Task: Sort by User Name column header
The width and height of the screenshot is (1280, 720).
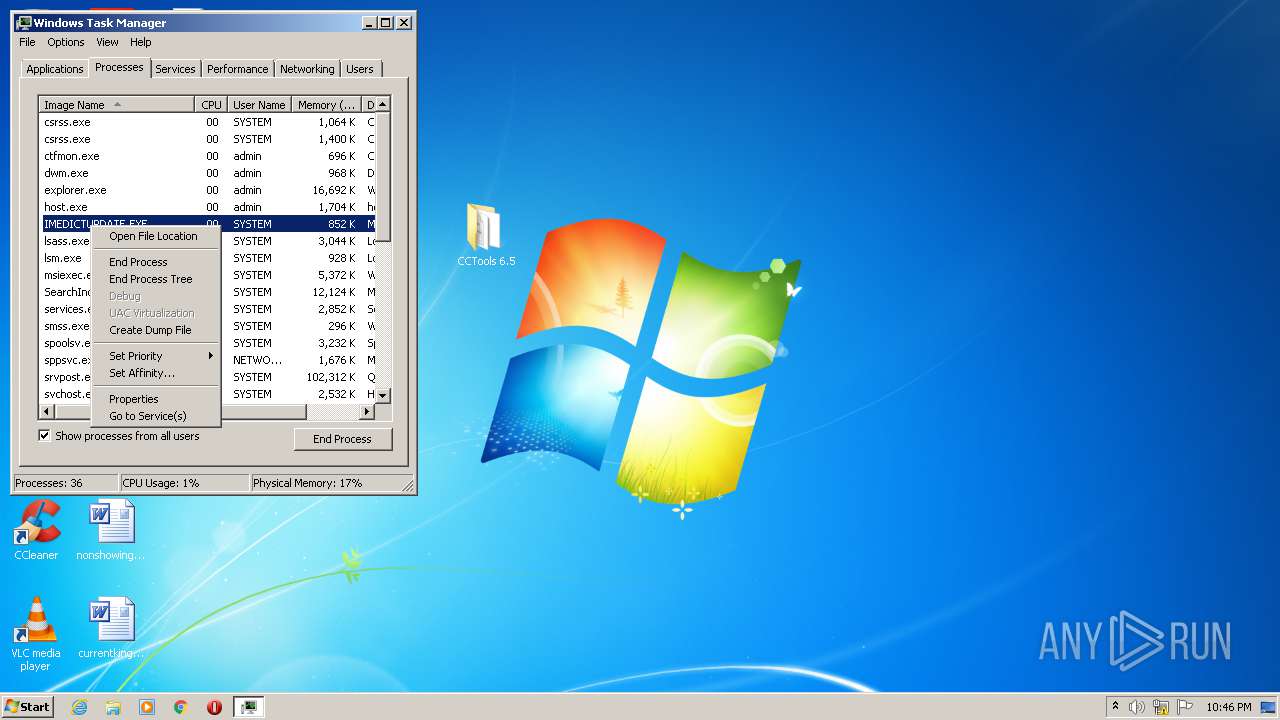Action: (259, 105)
